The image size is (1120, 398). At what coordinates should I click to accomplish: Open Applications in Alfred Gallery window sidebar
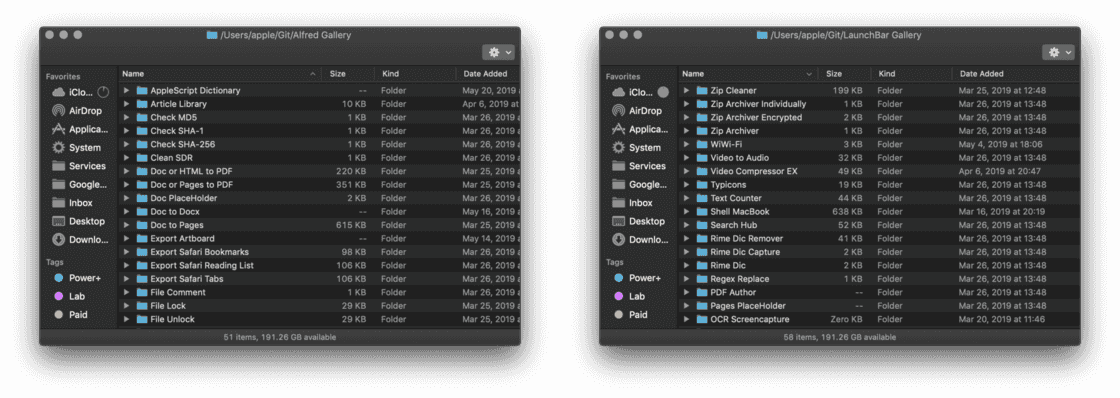pyautogui.click(x=79, y=129)
